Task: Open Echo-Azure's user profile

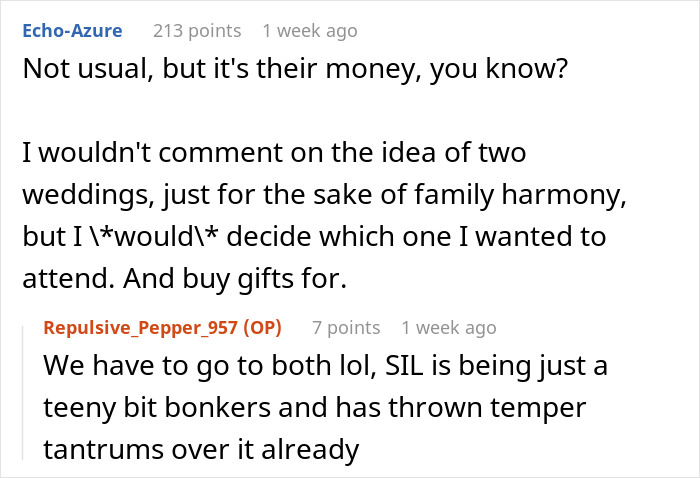Action: pyautogui.click(x=72, y=31)
